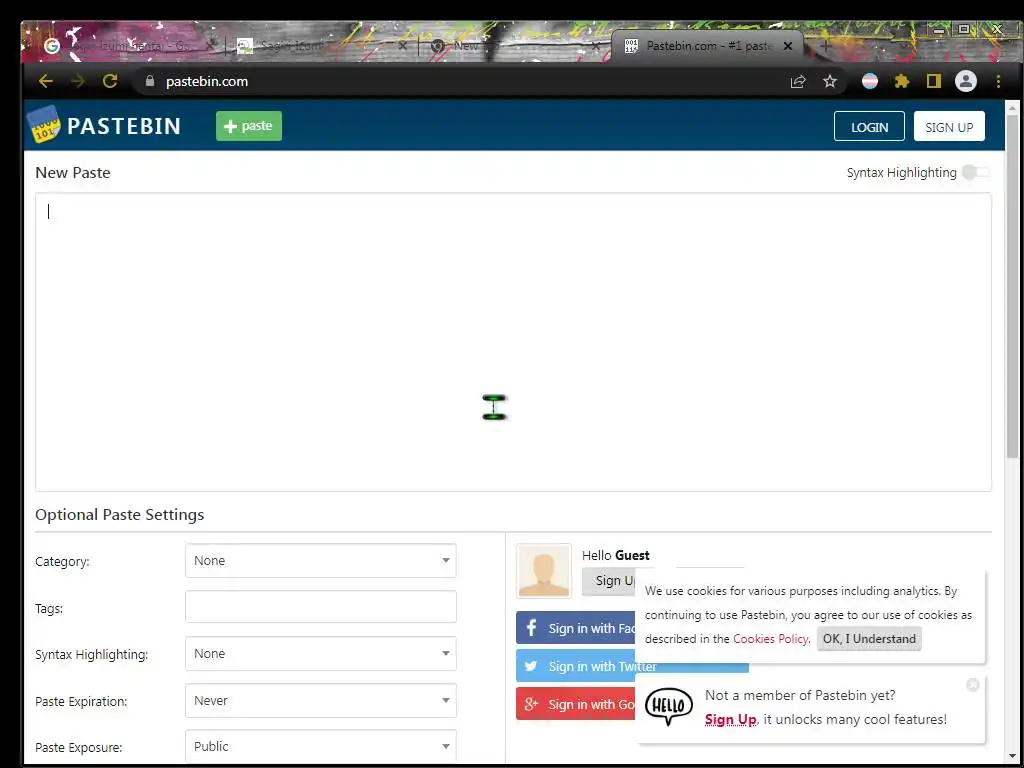Screen dimensions: 1024x768
Task: Dismiss the Not a member popup
Action: click(x=972, y=684)
